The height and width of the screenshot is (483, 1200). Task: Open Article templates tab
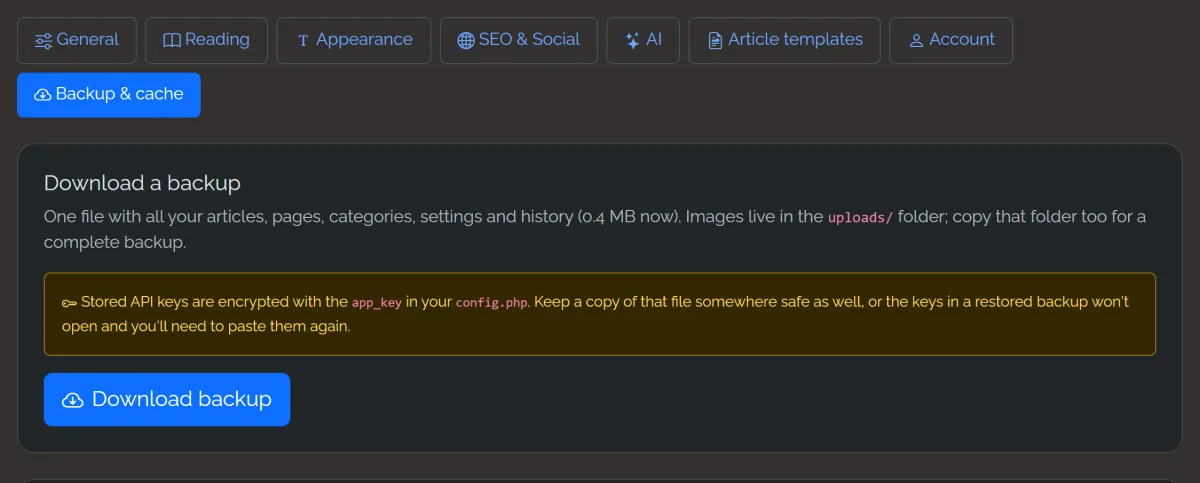click(785, 40)
